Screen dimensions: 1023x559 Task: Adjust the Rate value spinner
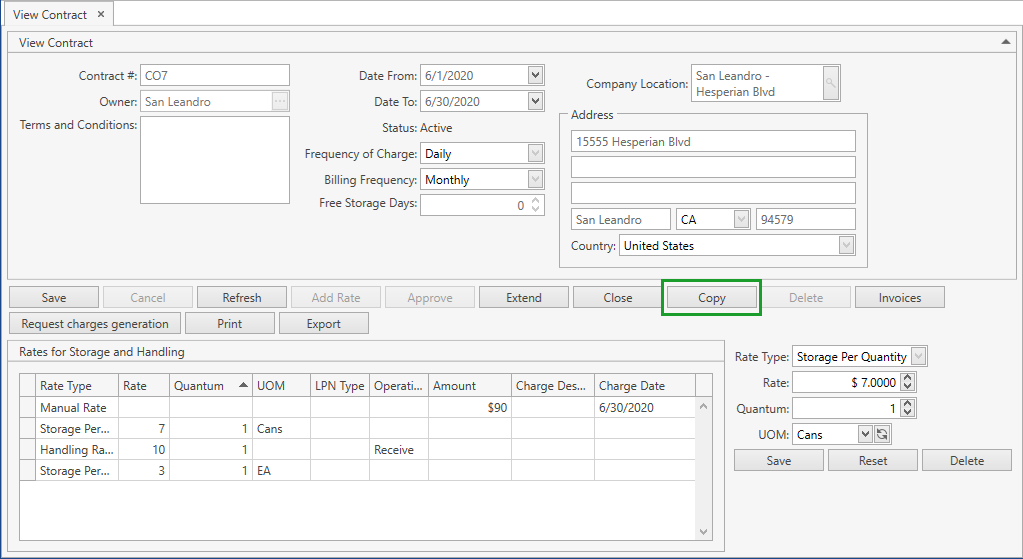pyautogui.click(x=907, y=382)
